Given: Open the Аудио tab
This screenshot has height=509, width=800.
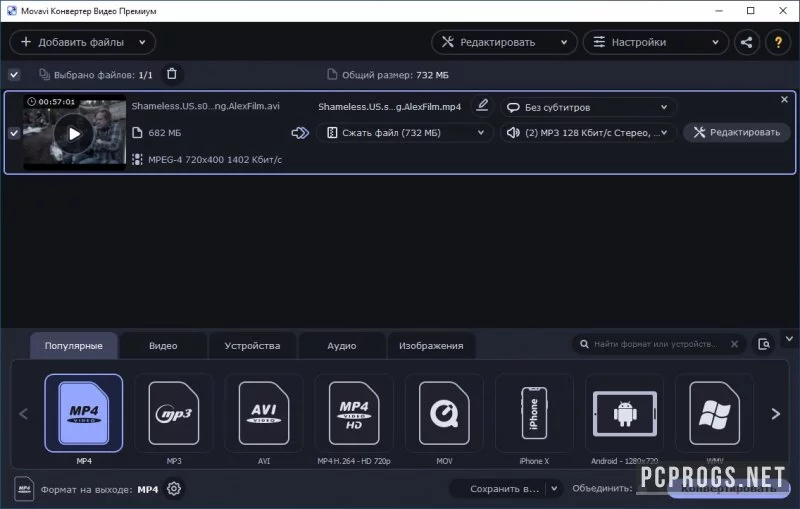Looking at the screenshot, I should [342, 346].
